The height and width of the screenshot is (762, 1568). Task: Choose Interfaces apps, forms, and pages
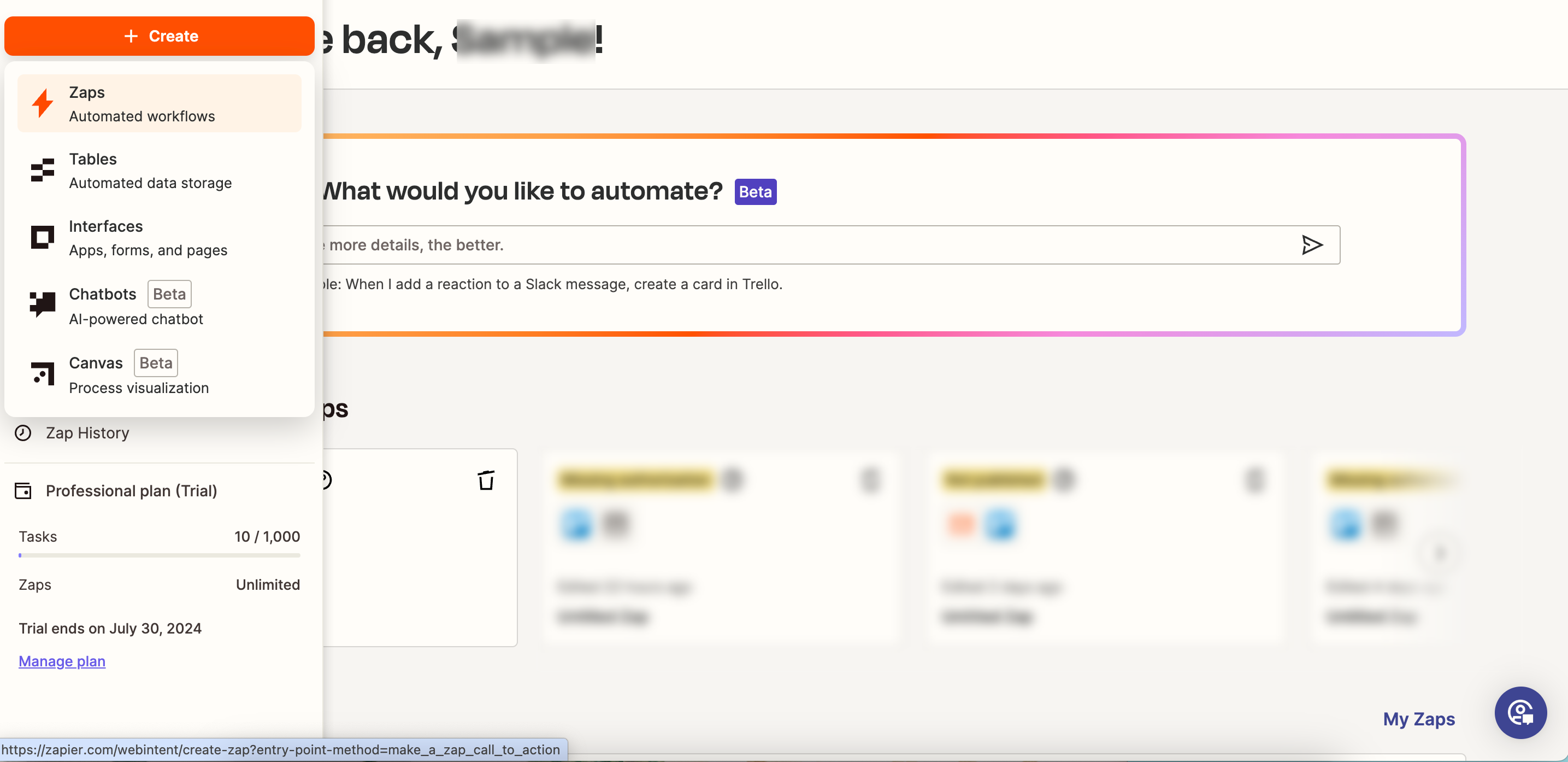(x=148, y=238)
